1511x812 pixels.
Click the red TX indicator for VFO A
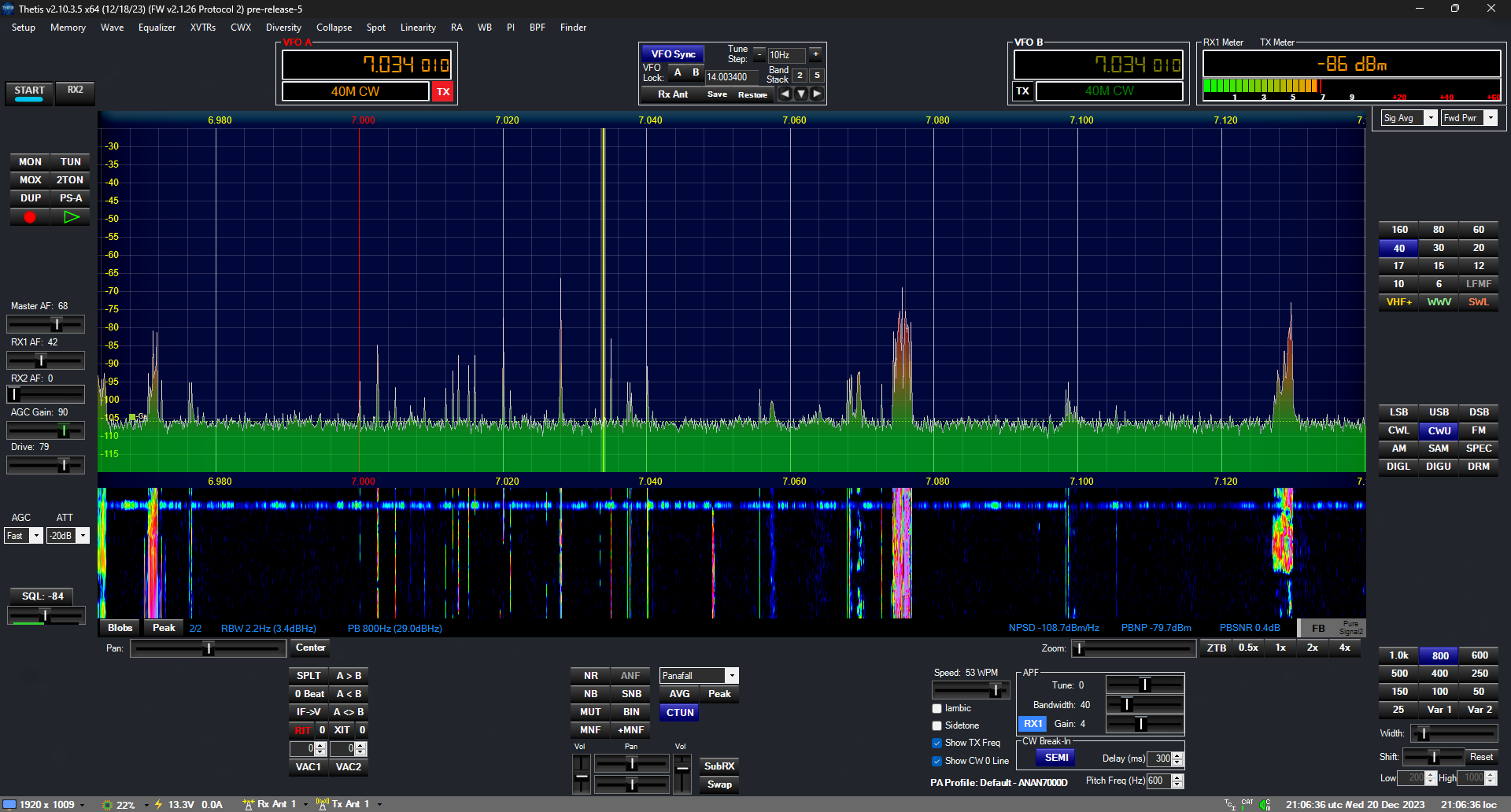443,92
